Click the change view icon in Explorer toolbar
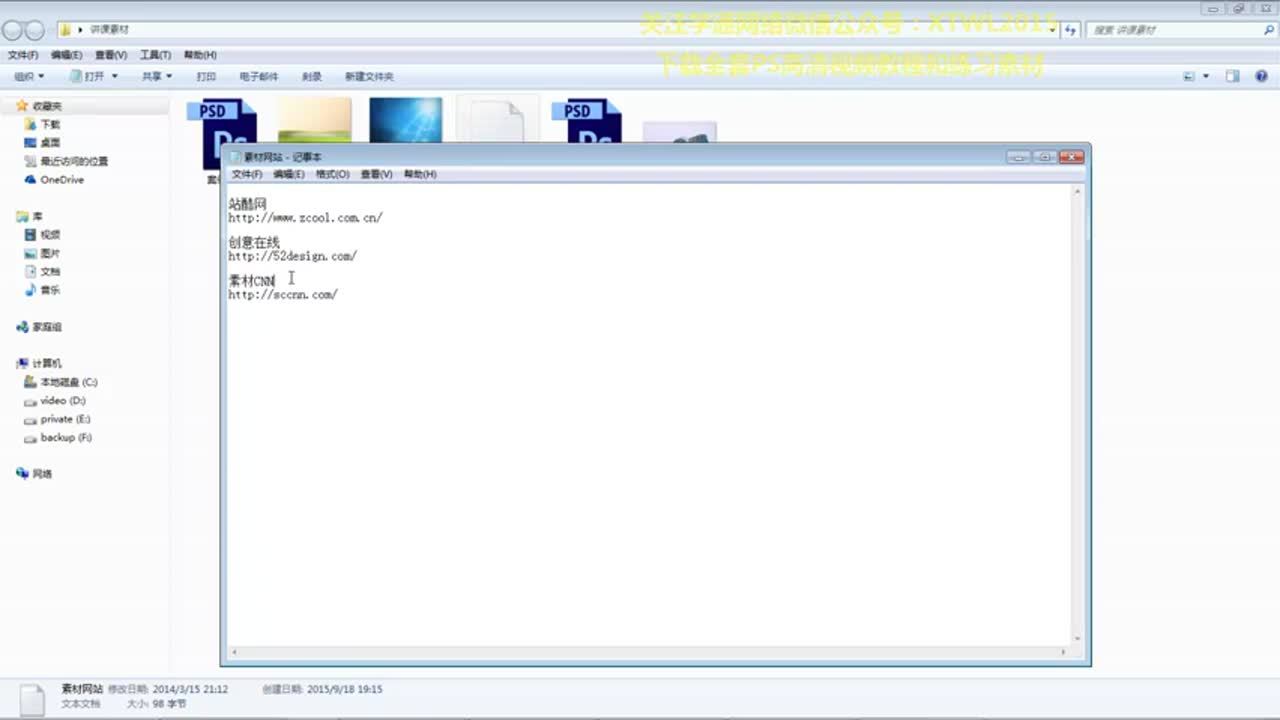Viewport: 1280px width, 720px height. pos(1189,76)
